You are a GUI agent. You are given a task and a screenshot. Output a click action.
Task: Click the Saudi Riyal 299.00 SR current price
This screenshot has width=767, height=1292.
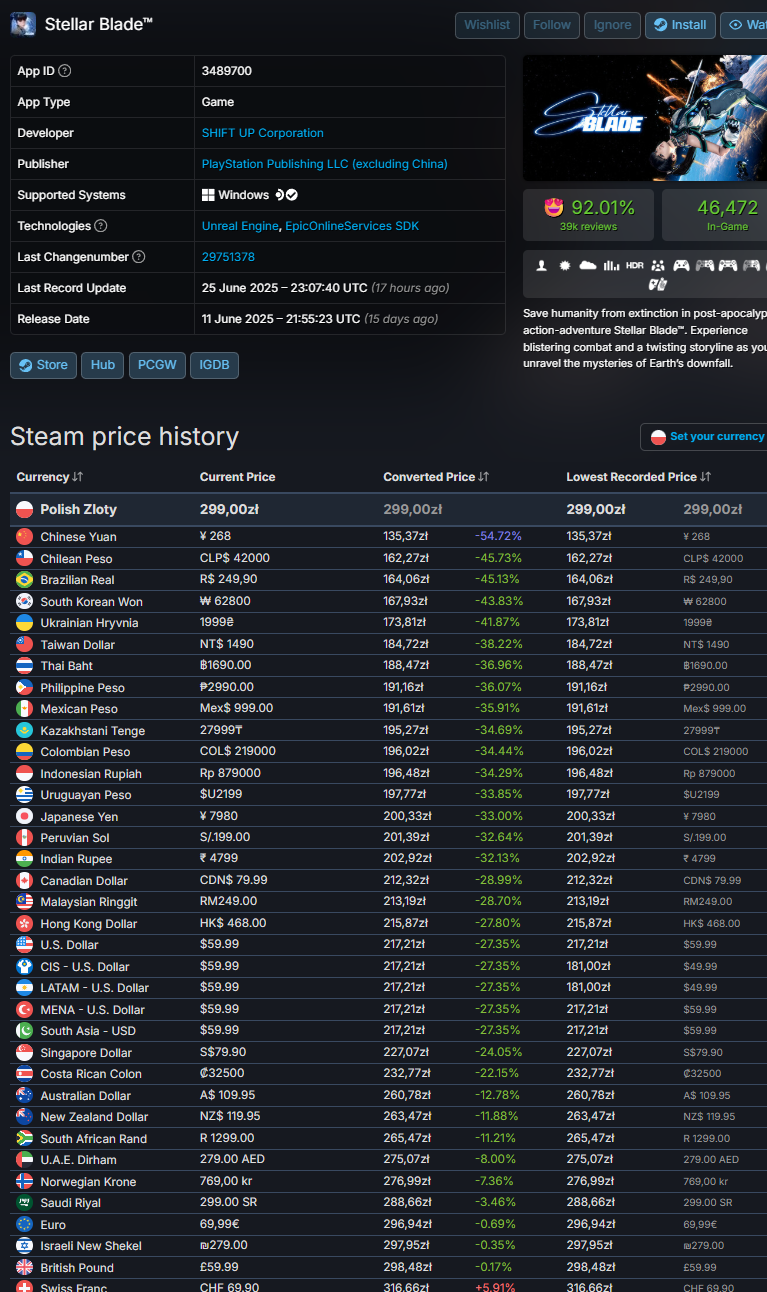pos(227,1203)
